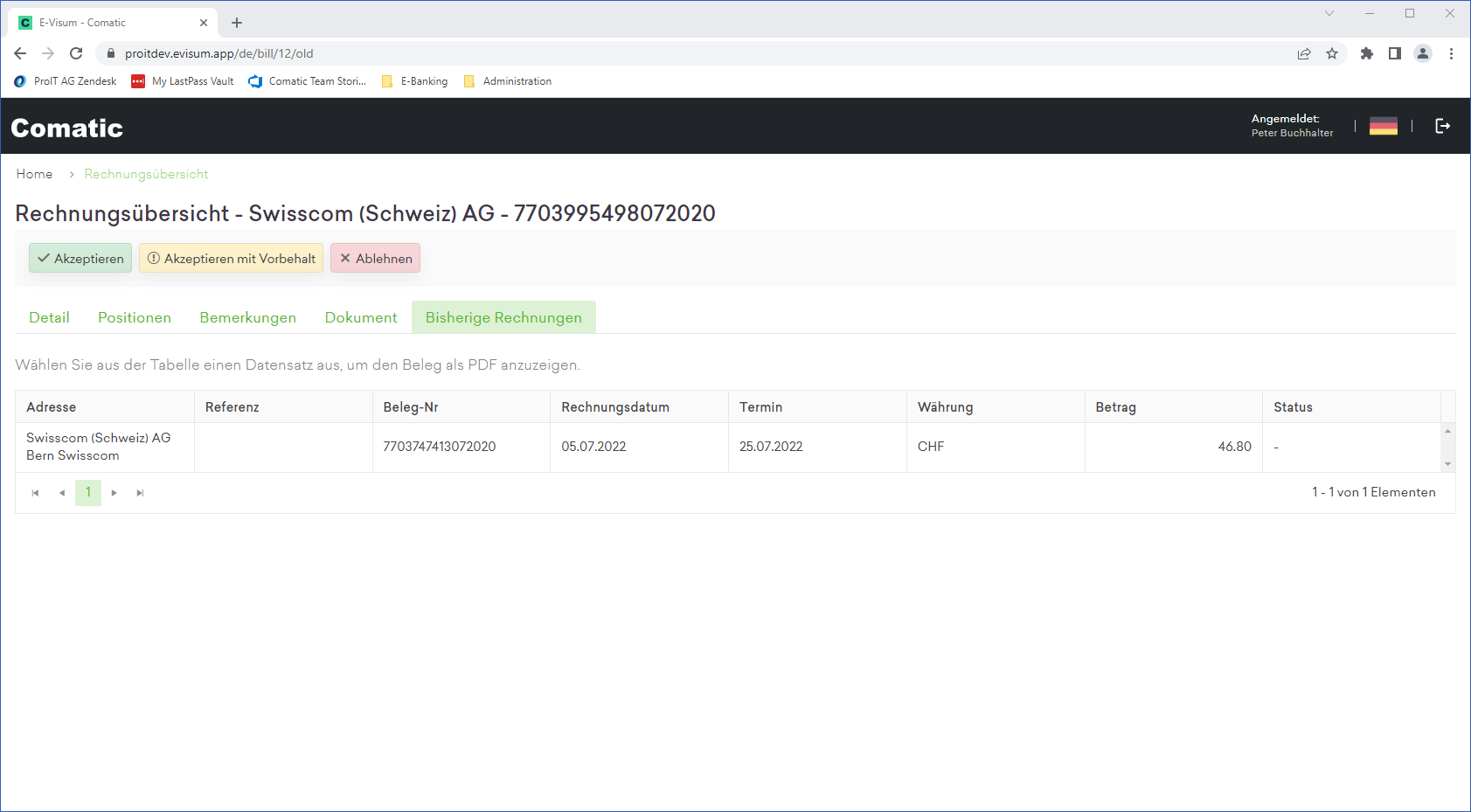Click table scrollbar down arrow
This screenshot has width=1471, height=812.
tap(1448, 464)
